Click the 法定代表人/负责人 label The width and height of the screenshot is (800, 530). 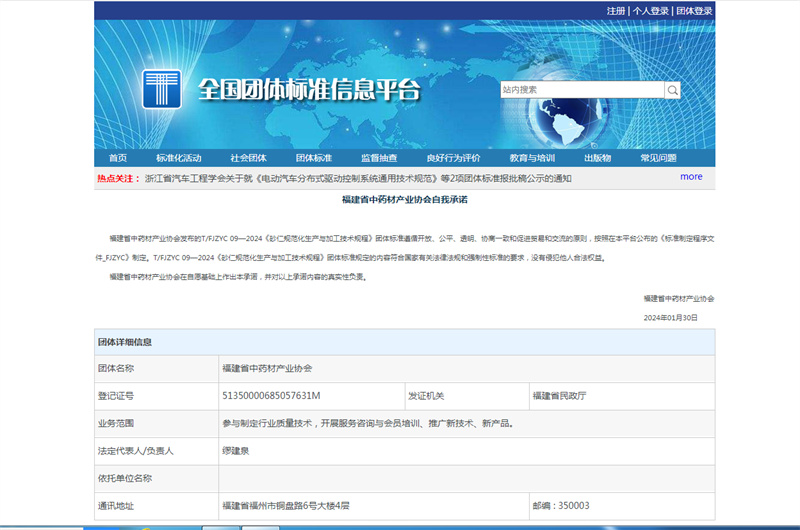pyautogui.click(x=136, y=451)
